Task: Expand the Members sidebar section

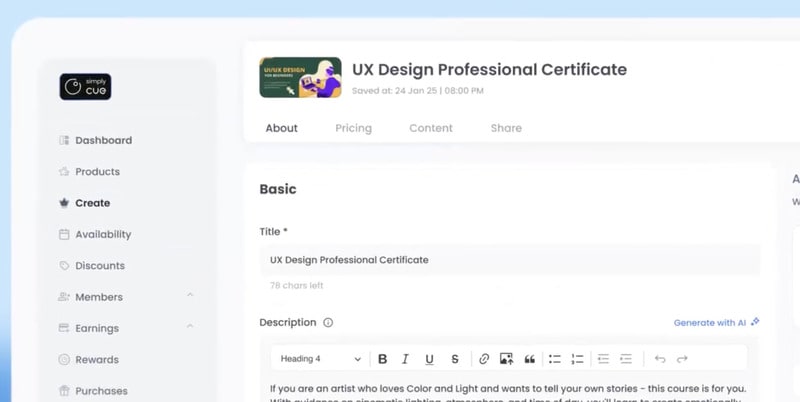Action: tap(190, 296)
